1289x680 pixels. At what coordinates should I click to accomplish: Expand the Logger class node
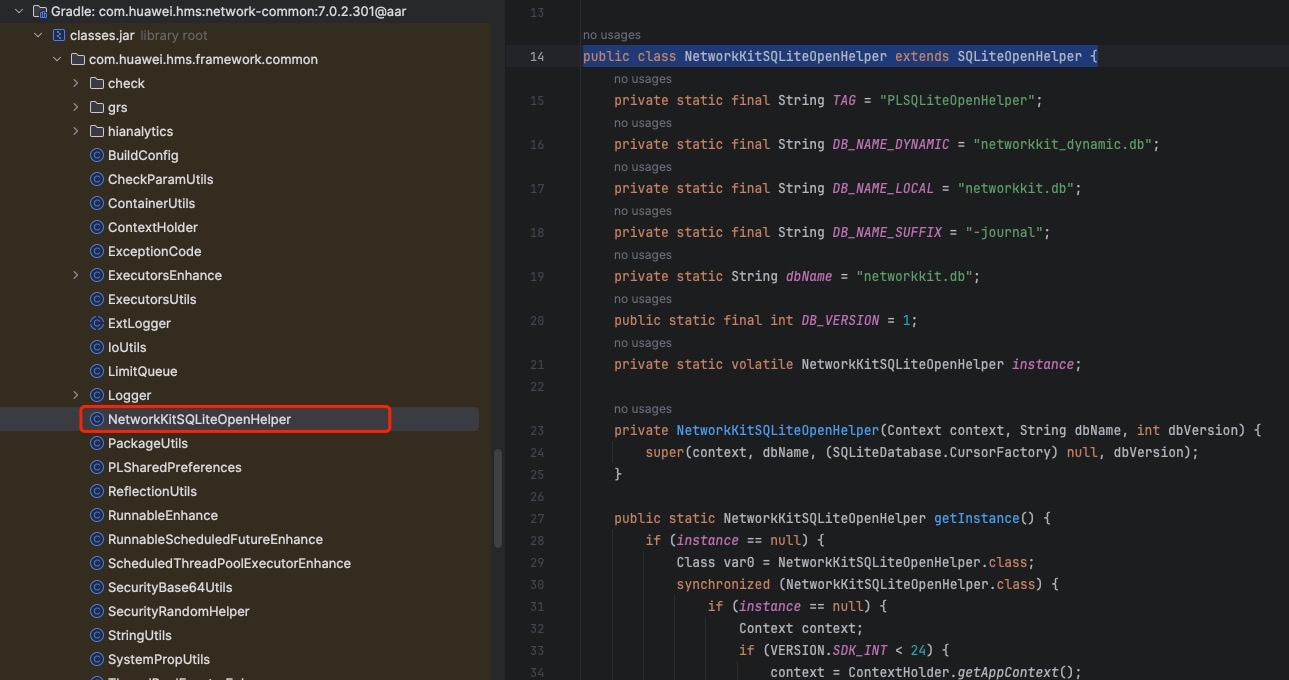point(76,395)
